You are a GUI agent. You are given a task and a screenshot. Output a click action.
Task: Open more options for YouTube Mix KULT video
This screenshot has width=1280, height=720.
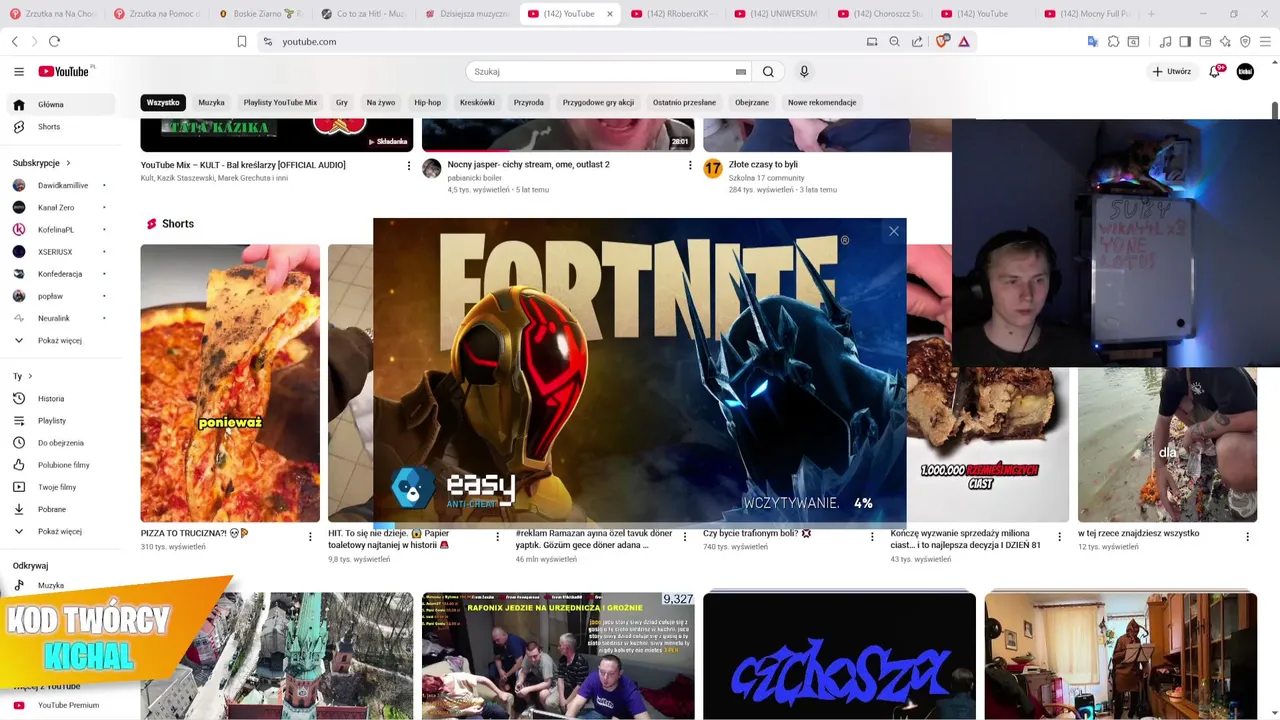[408, 166]
